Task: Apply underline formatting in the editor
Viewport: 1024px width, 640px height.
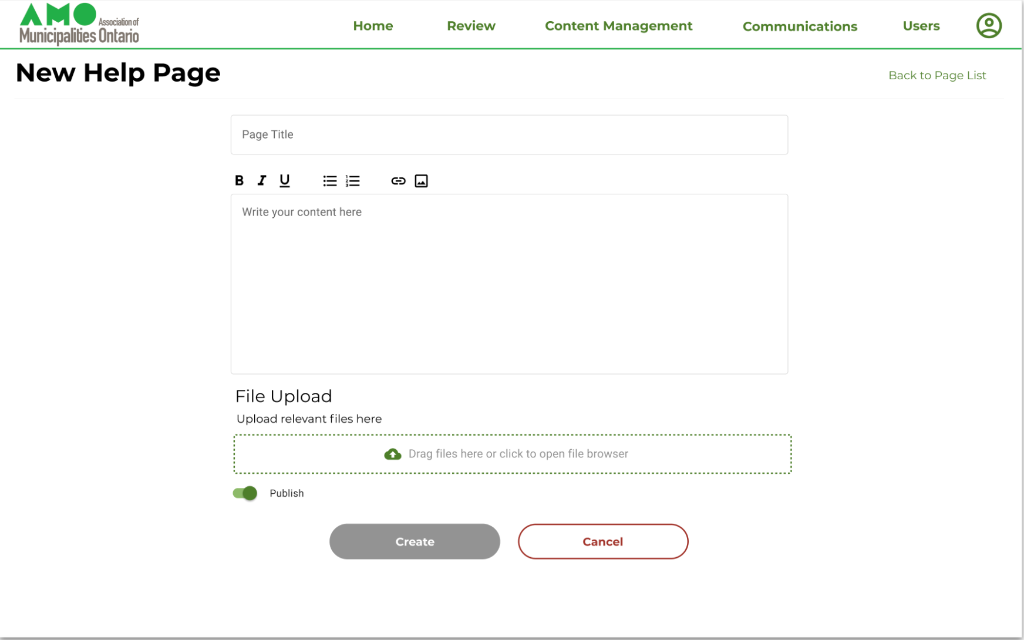Action: (285, 180)
